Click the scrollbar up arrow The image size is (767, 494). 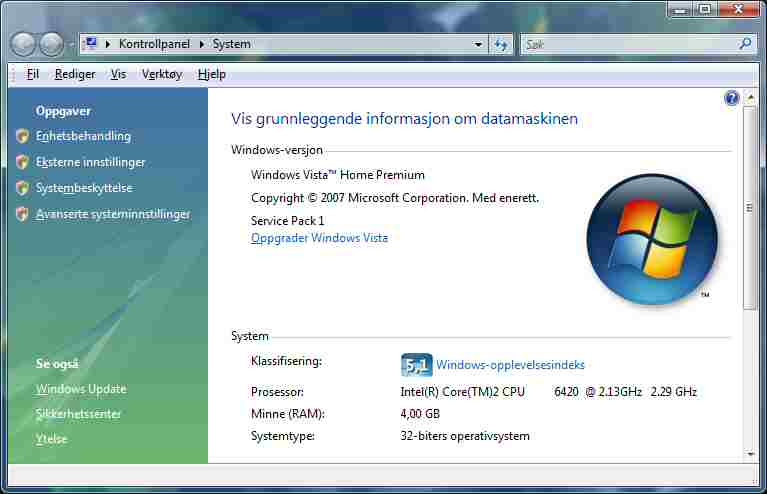click(750, 98)
